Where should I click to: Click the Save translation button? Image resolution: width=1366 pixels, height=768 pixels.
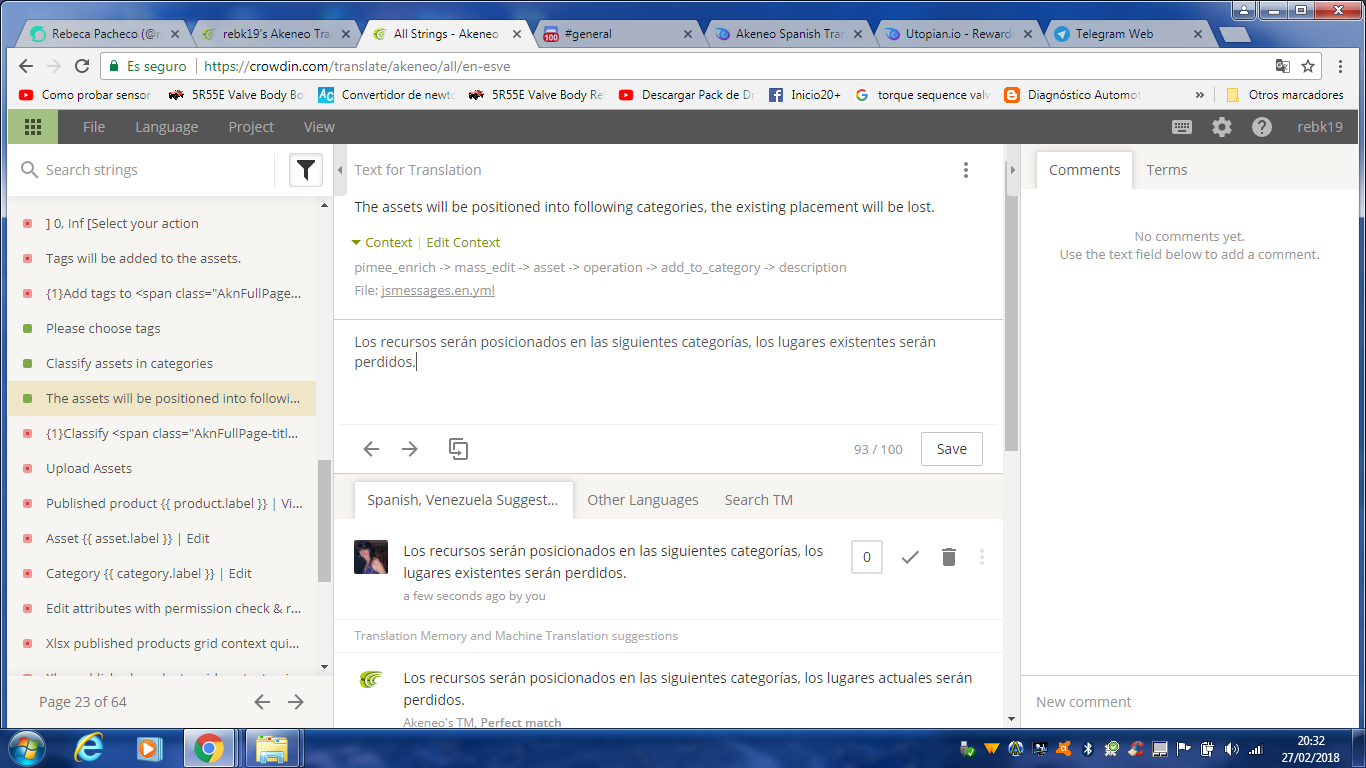click(952, 449)
